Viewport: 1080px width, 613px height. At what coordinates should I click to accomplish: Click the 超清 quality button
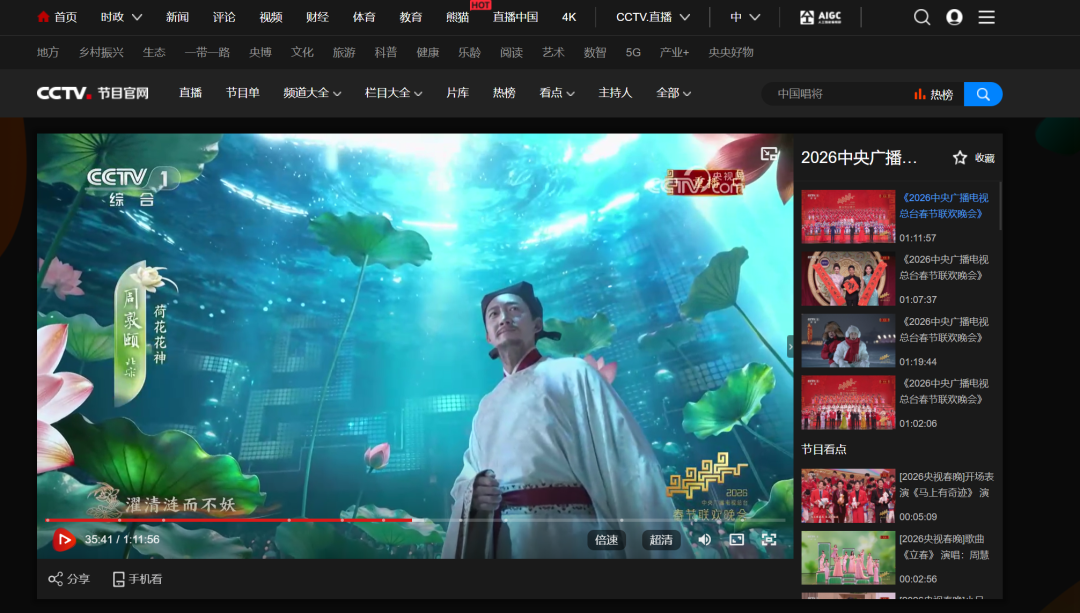(x=660, y=539)
